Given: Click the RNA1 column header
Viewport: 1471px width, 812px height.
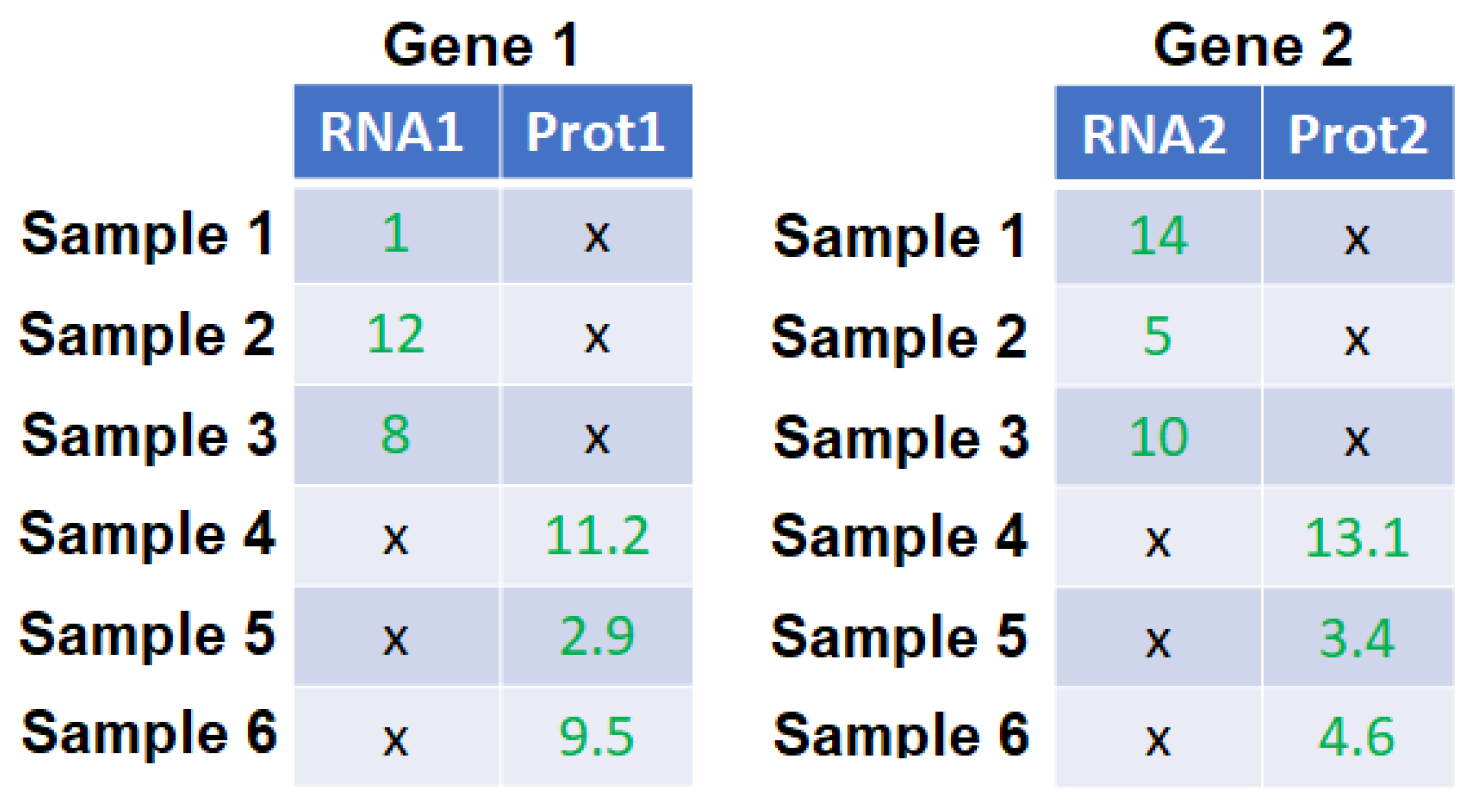Looking at the screenshot, I should (x=395, y=131).
